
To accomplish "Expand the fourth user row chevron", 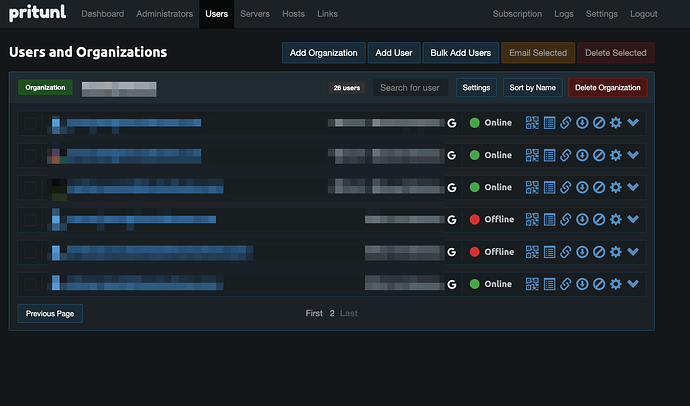I will (x=633, y=219).
